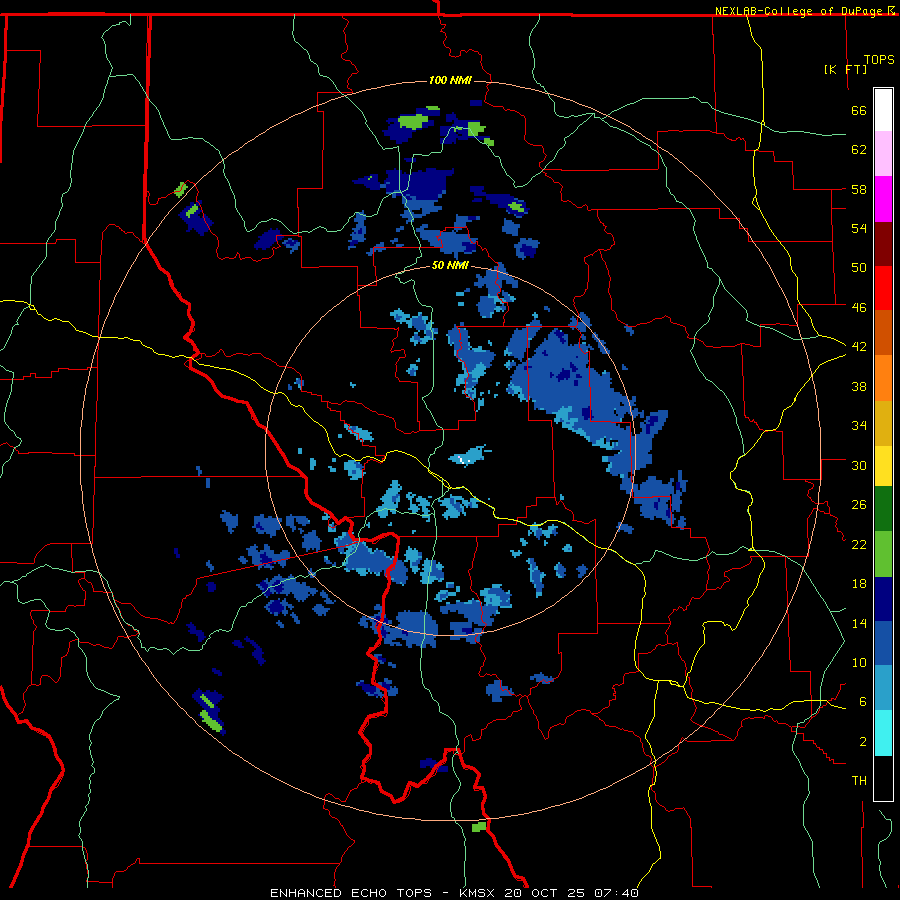
Task: Select the magenta swatch in the color scale
Action: point(883,199)
